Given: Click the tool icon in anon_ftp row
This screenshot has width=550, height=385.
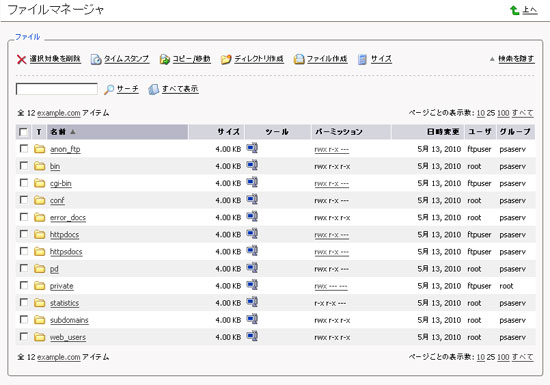Looking at the screenshot, I should (252, 148).
